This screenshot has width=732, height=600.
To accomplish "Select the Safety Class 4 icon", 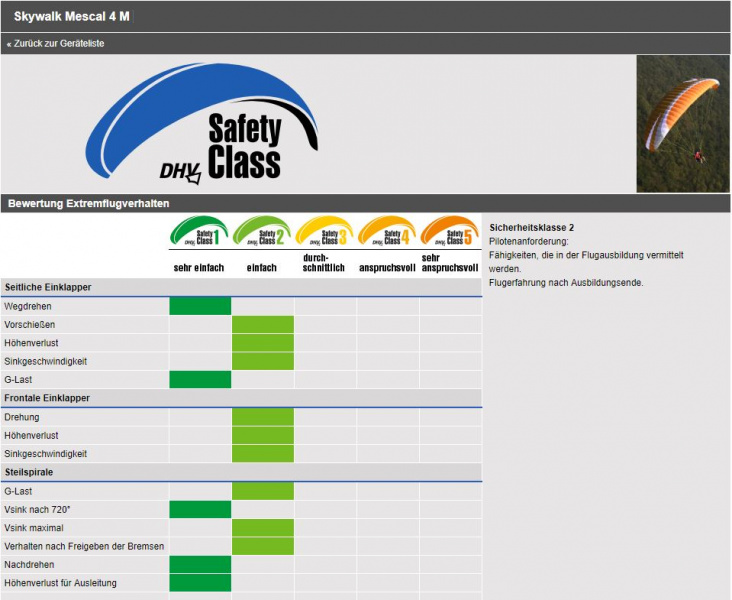I will pyautogui.click(x=387, y=231).
